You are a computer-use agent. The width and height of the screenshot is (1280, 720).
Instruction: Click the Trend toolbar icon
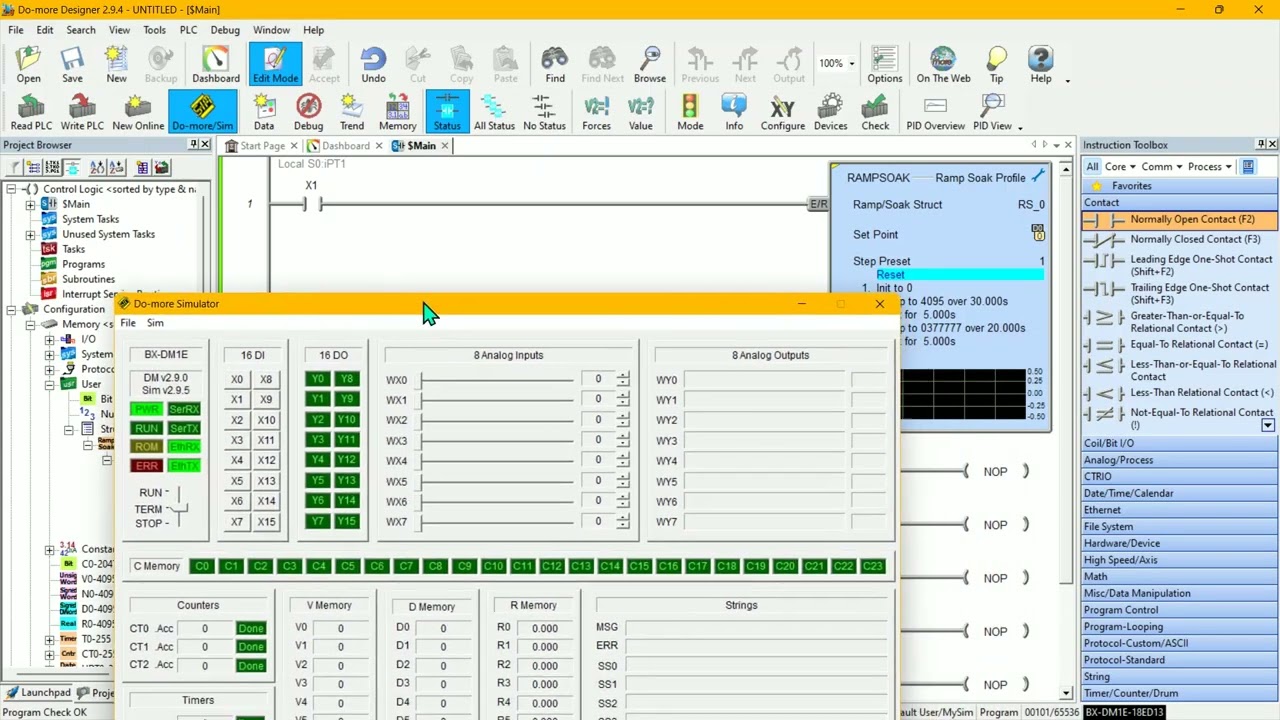point(352,112)
